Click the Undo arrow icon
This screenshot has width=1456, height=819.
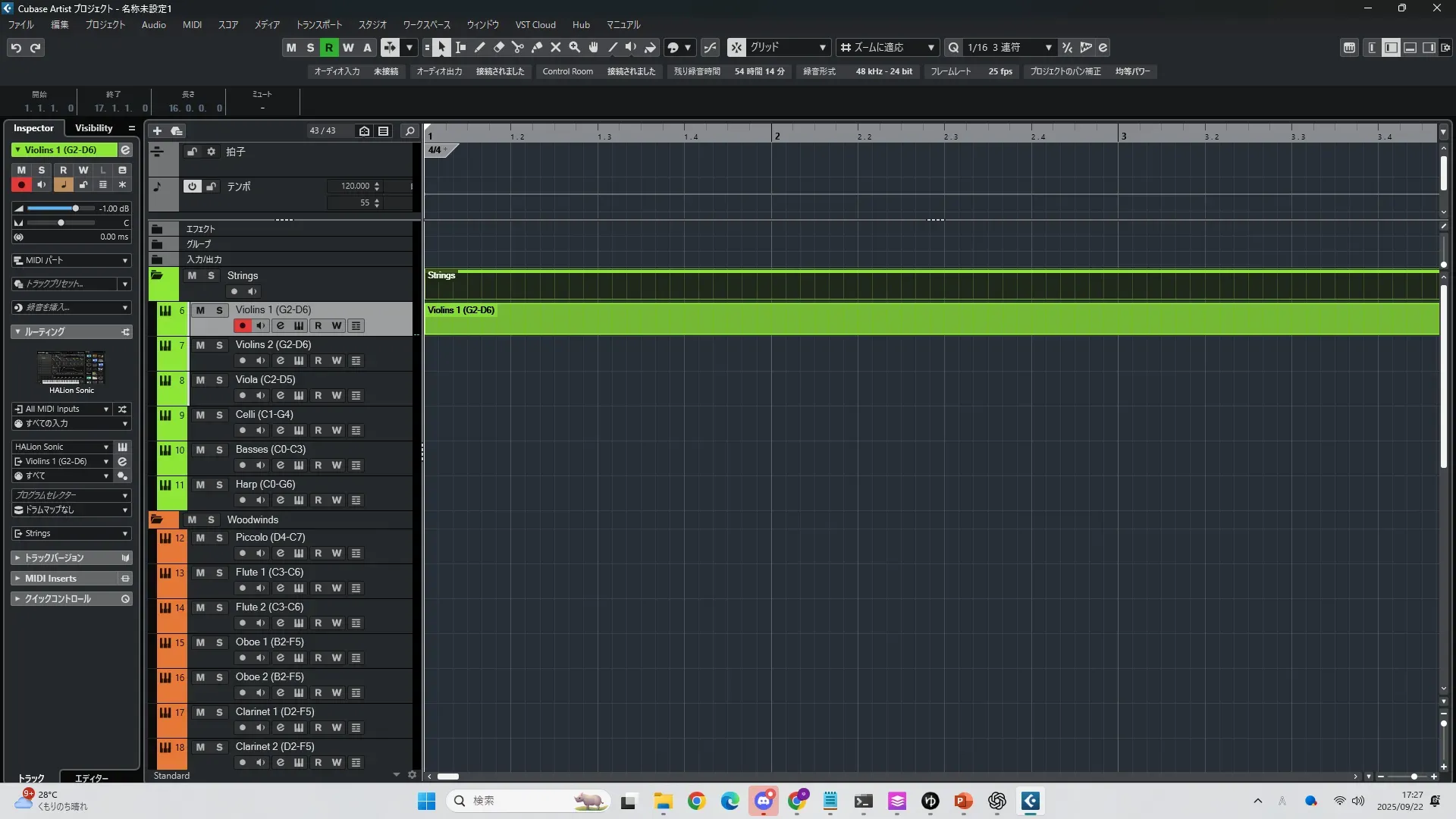point(16,48)
